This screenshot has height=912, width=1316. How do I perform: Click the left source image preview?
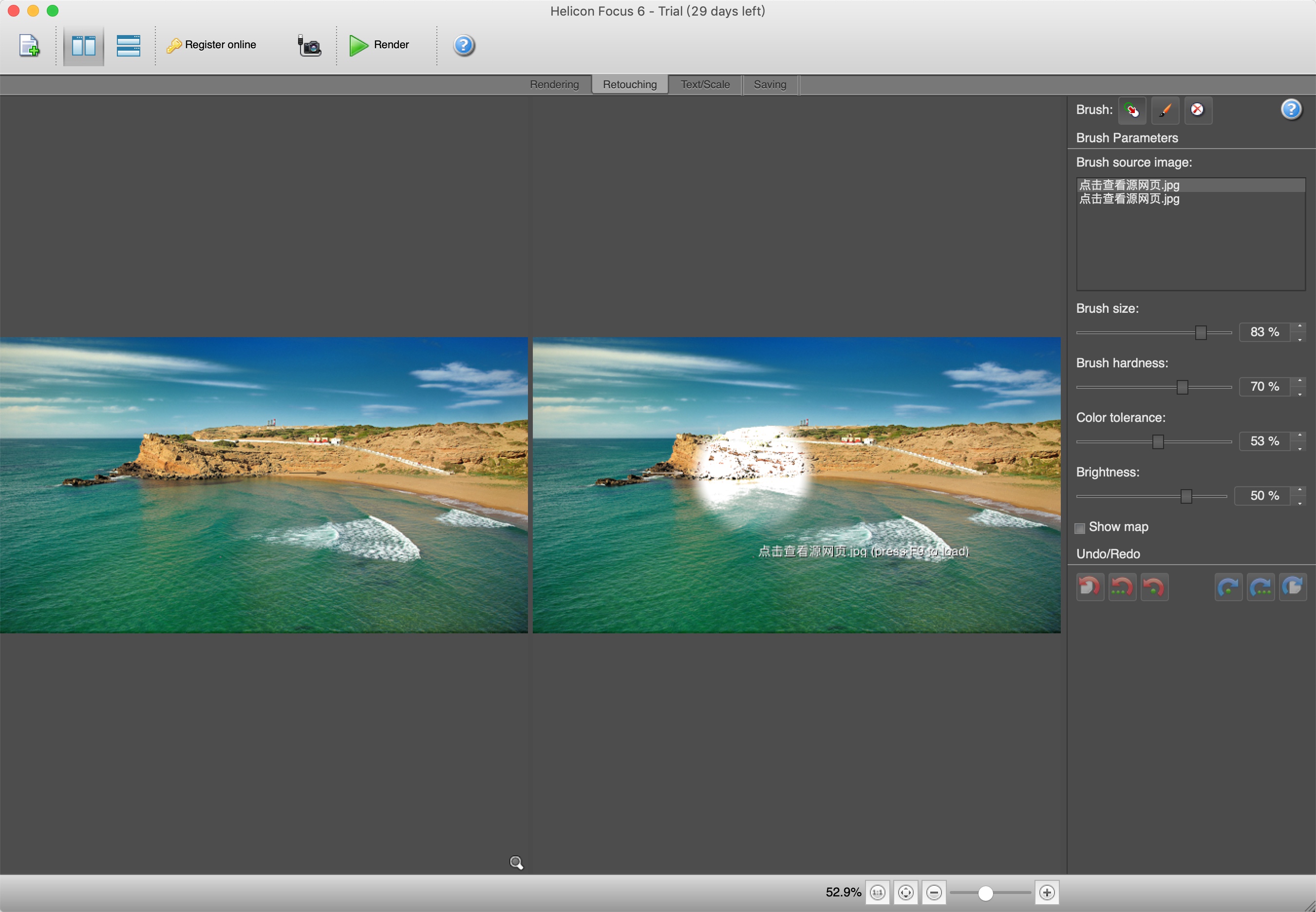click(264, 485)
